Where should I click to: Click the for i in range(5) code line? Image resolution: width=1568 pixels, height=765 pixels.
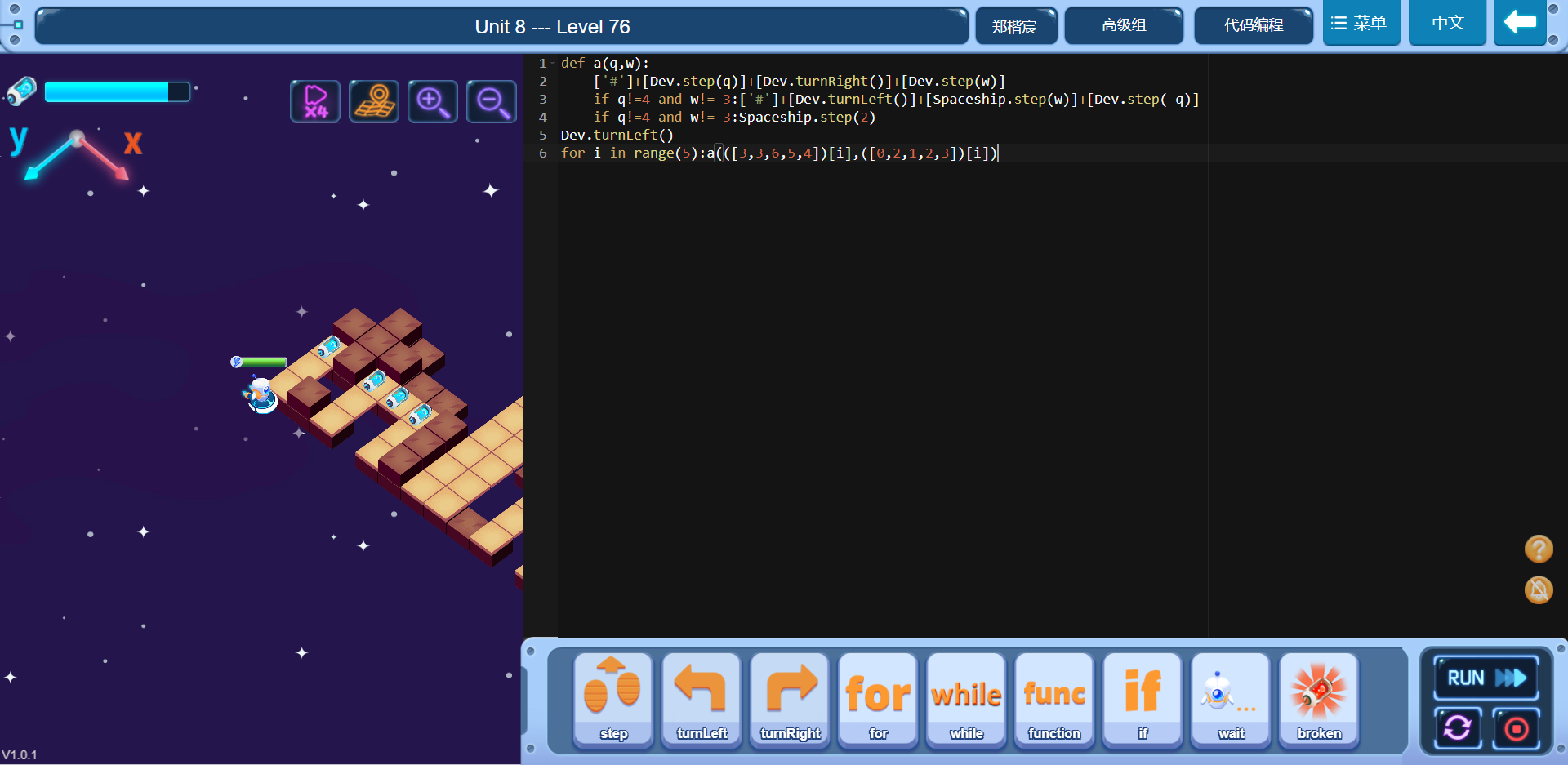pos(779,153)
